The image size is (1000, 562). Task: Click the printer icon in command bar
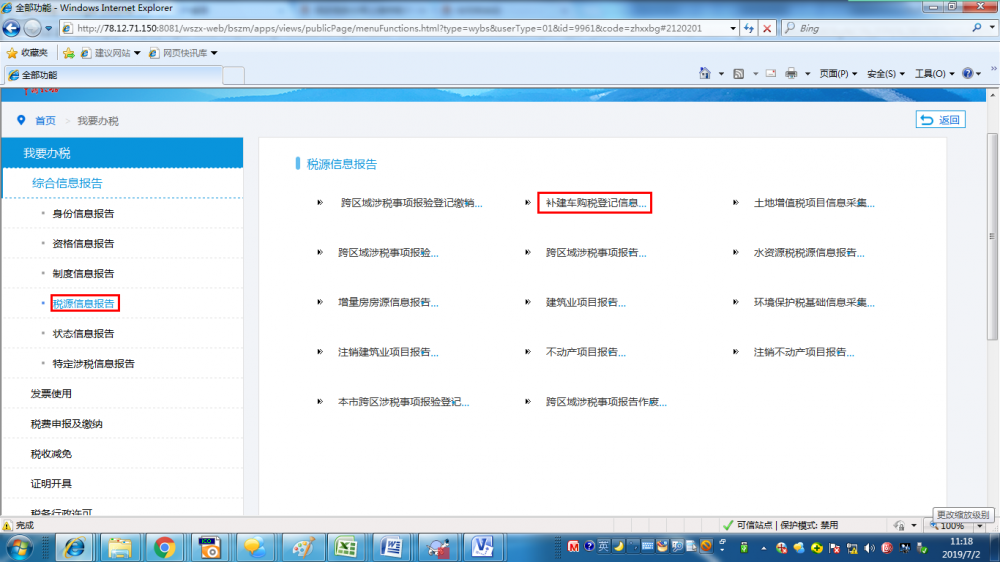[x=791, y=74]
